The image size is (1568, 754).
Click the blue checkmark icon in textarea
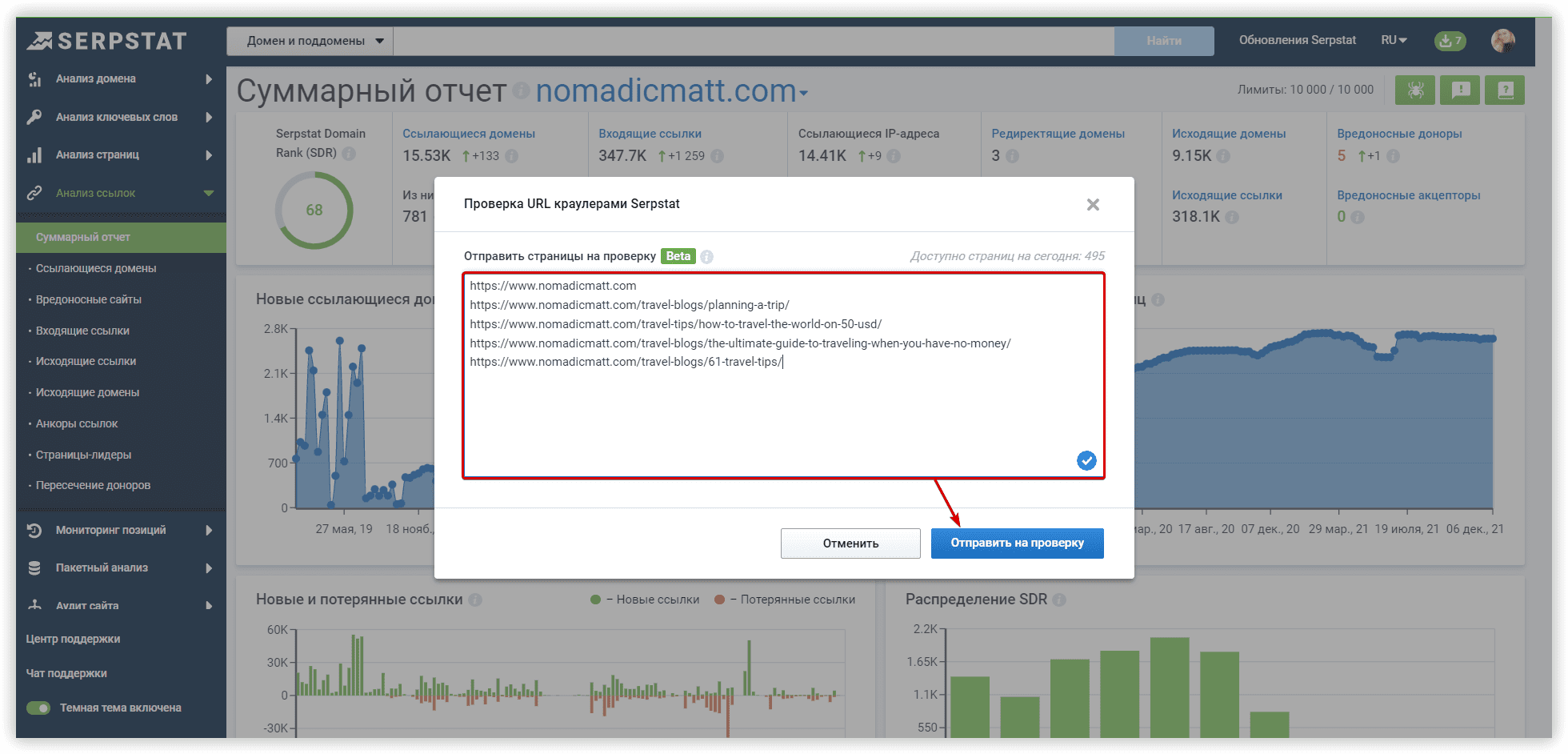[x=1086, y=460]
